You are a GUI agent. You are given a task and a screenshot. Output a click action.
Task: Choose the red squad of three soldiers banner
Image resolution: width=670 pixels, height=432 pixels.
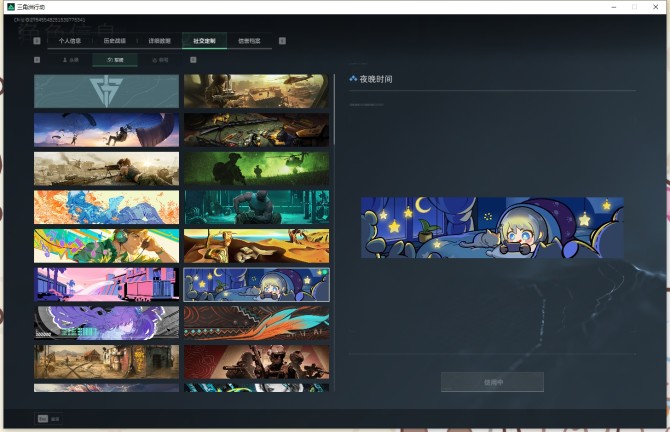click(x=256, y=362)
